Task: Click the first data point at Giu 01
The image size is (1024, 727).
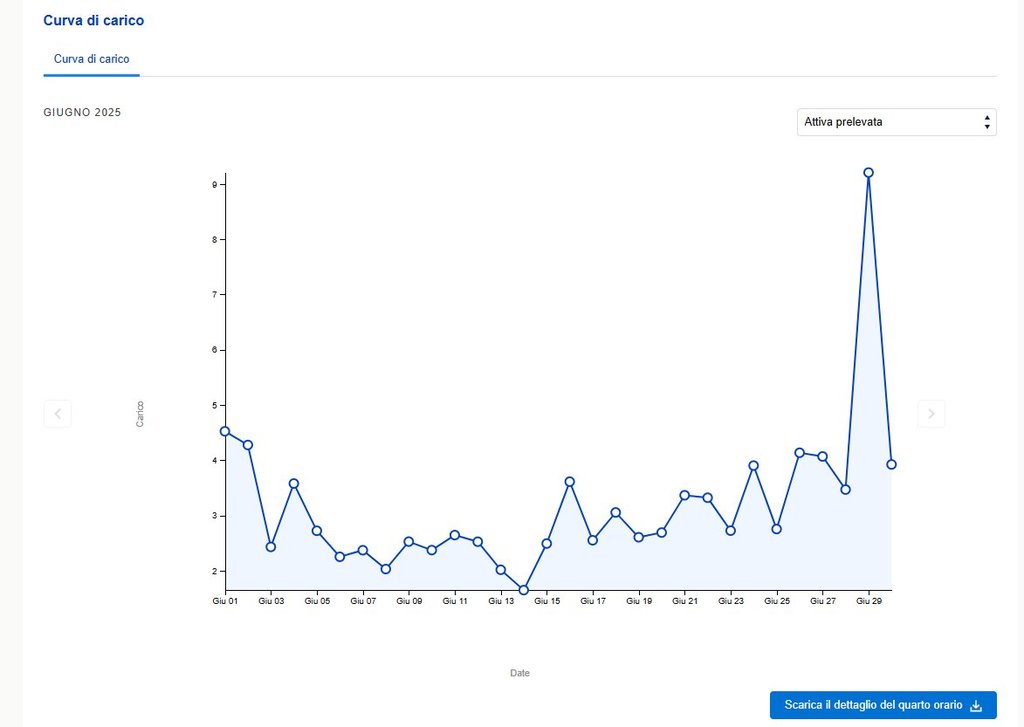Action: click(x=225, y=431)
